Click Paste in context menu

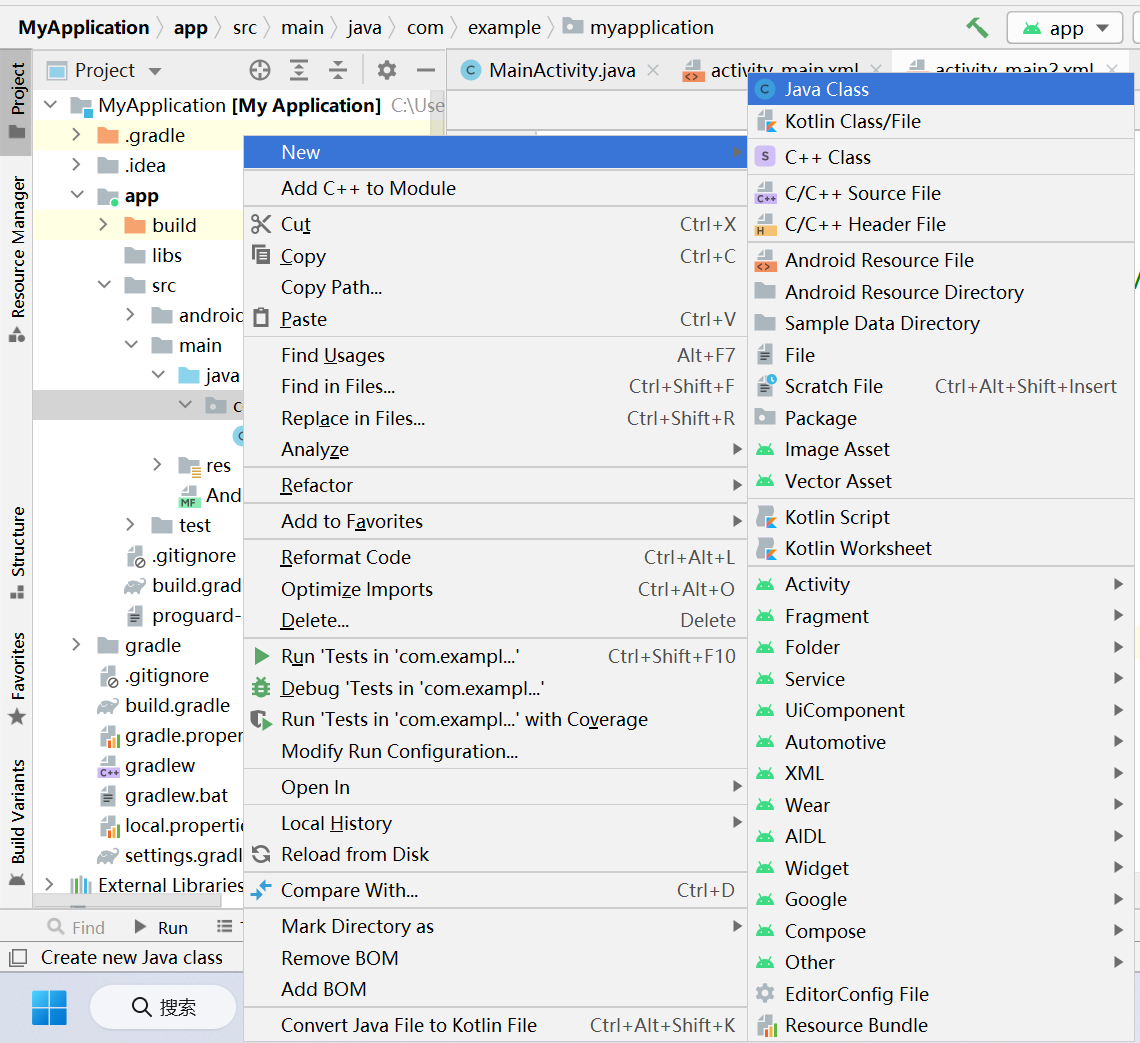click(495, 319)
